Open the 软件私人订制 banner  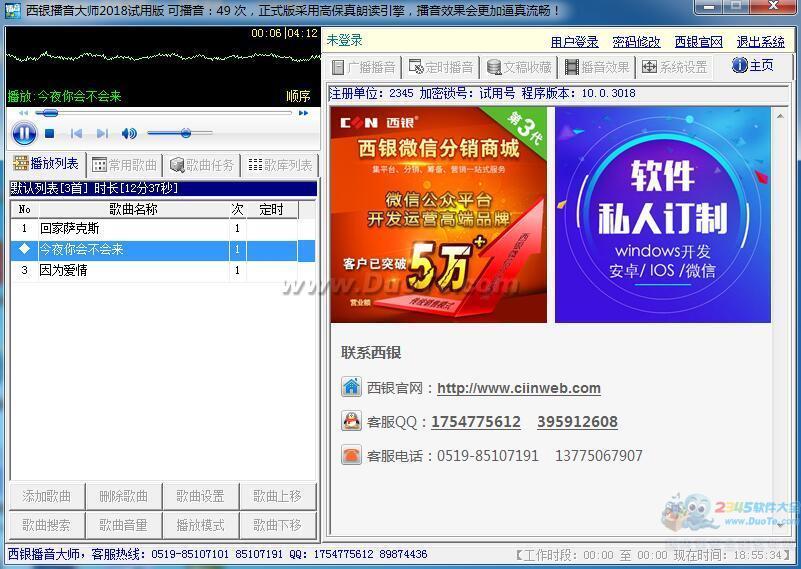pyautogui.click(x=663, y=215)
